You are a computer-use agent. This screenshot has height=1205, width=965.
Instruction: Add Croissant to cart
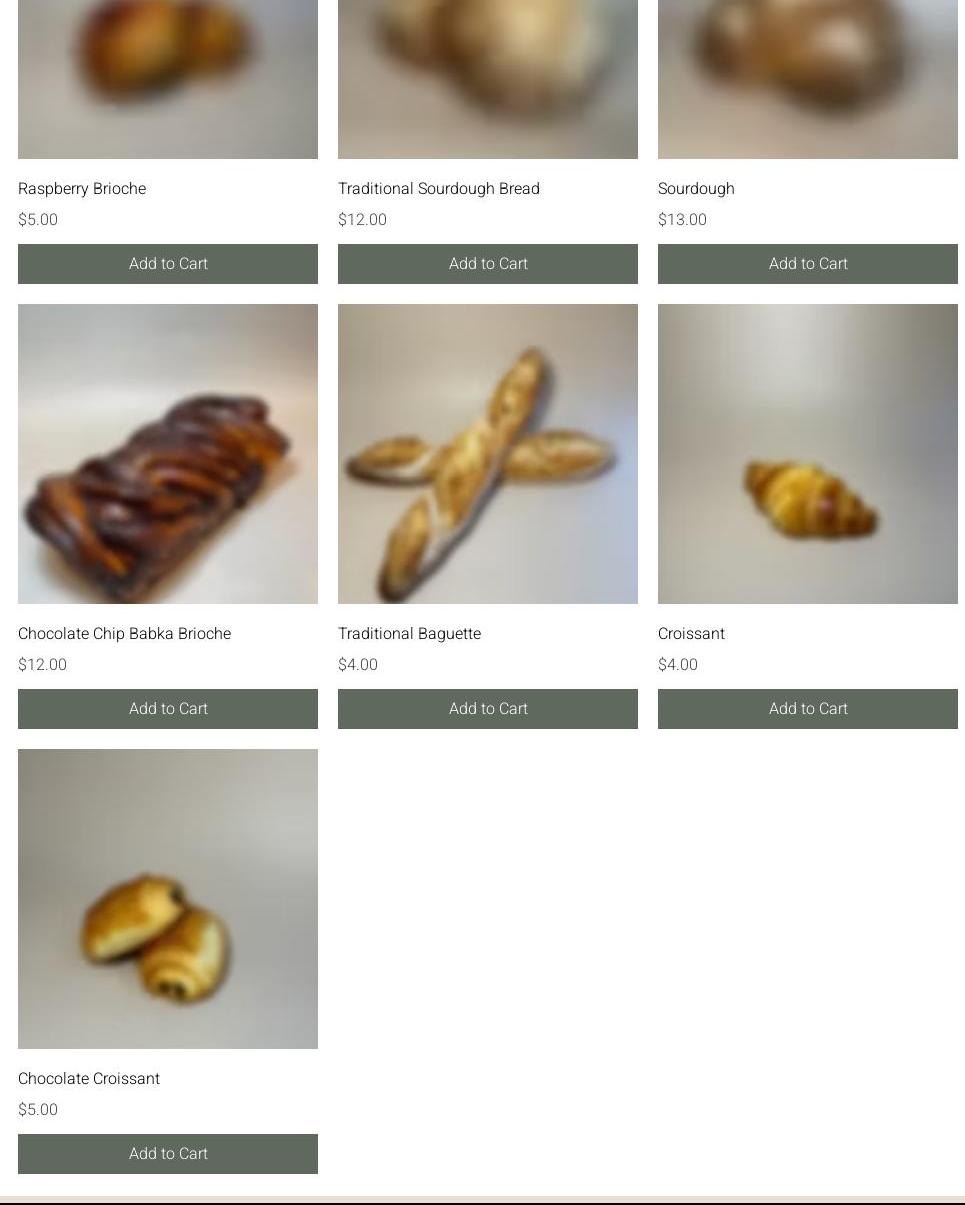point(808,709)
